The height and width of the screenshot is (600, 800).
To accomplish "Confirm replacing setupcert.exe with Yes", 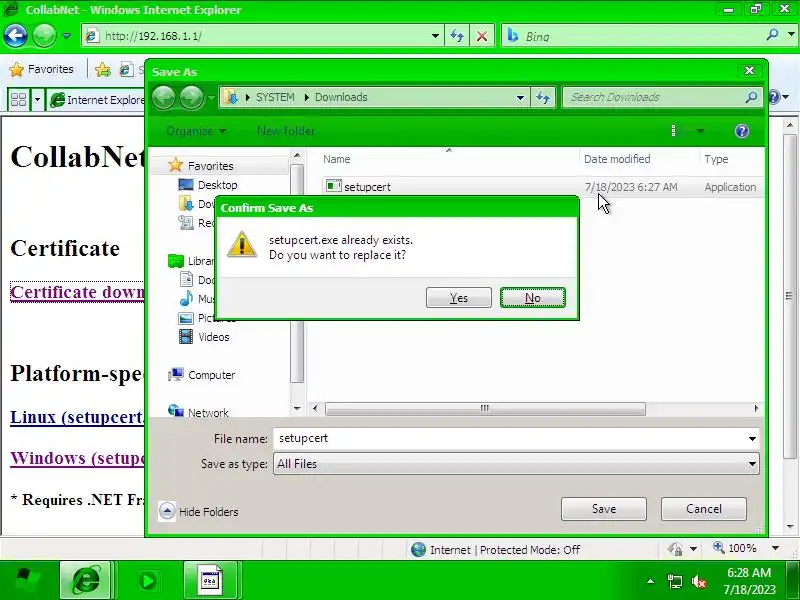I will 459,297.
